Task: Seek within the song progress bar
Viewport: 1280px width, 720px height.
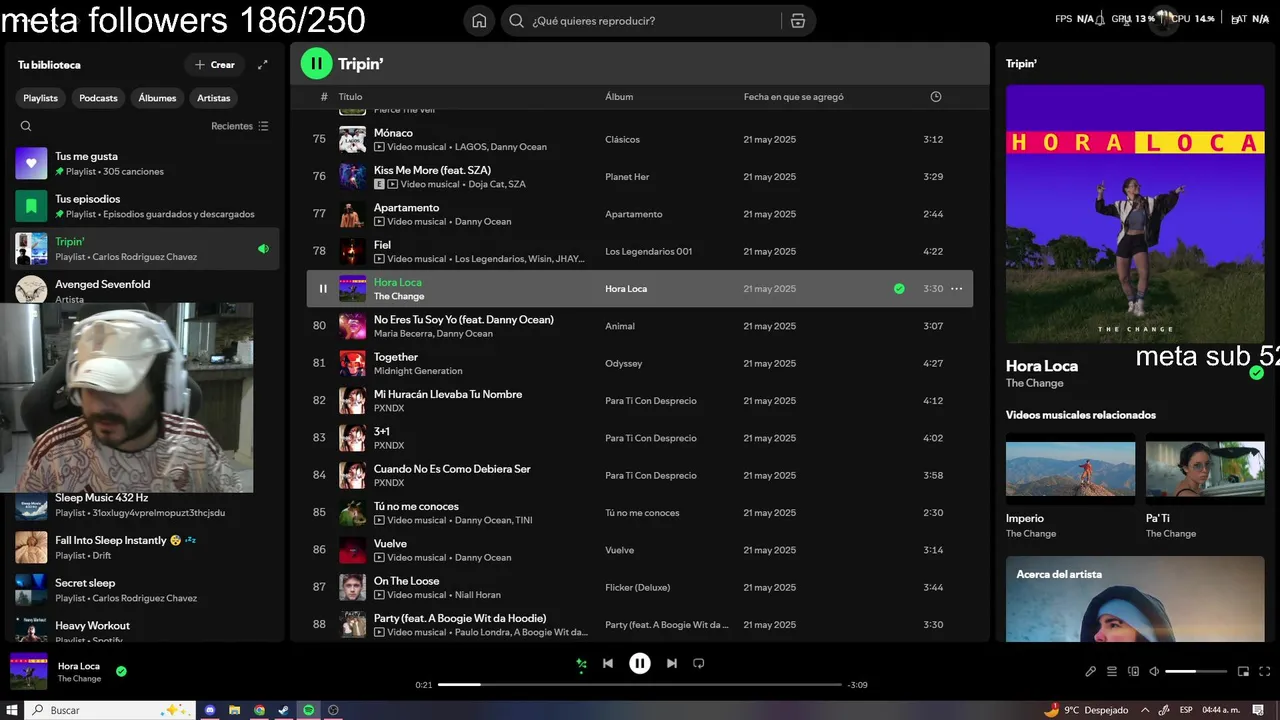Action: pyautogui.click(x=640, y=685)
